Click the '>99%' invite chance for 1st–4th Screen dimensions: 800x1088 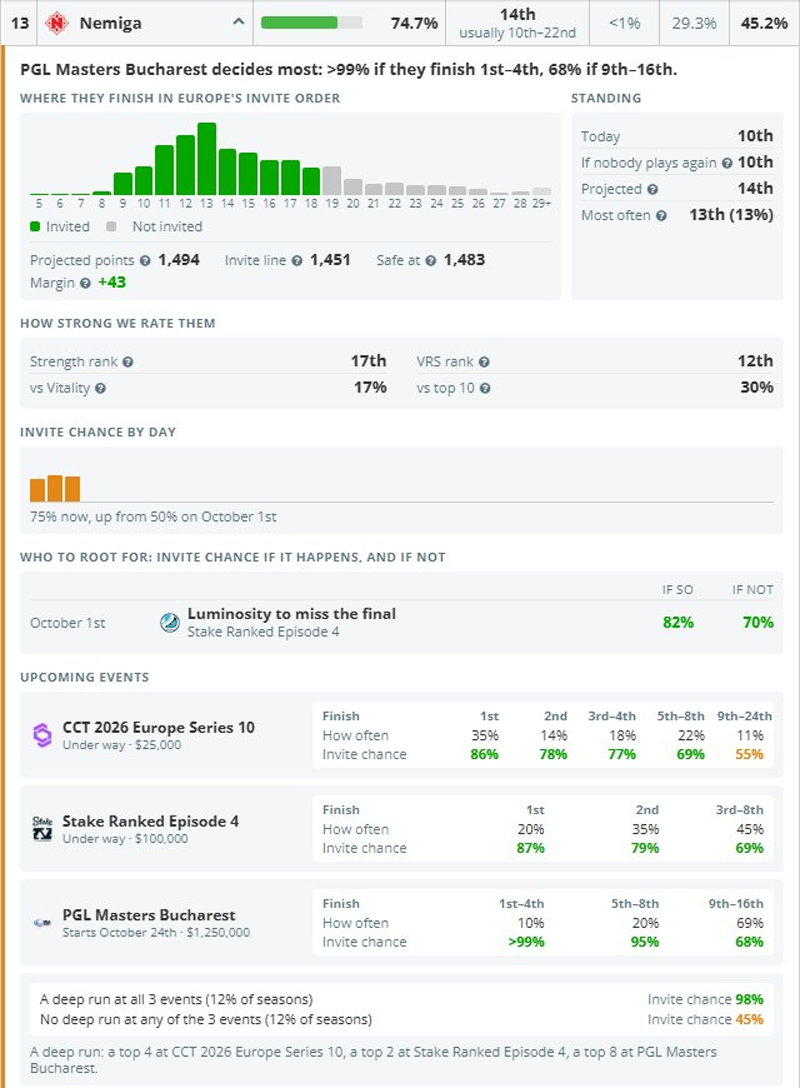(526, 942)
